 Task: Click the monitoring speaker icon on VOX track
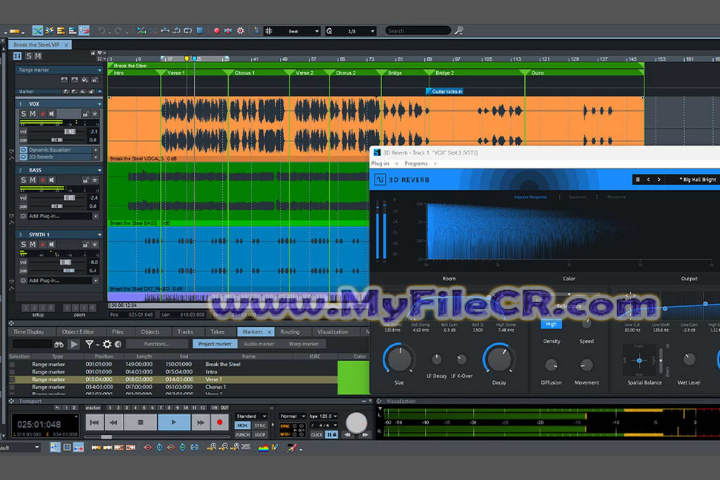pyautogui.click(x=52, y=113)
